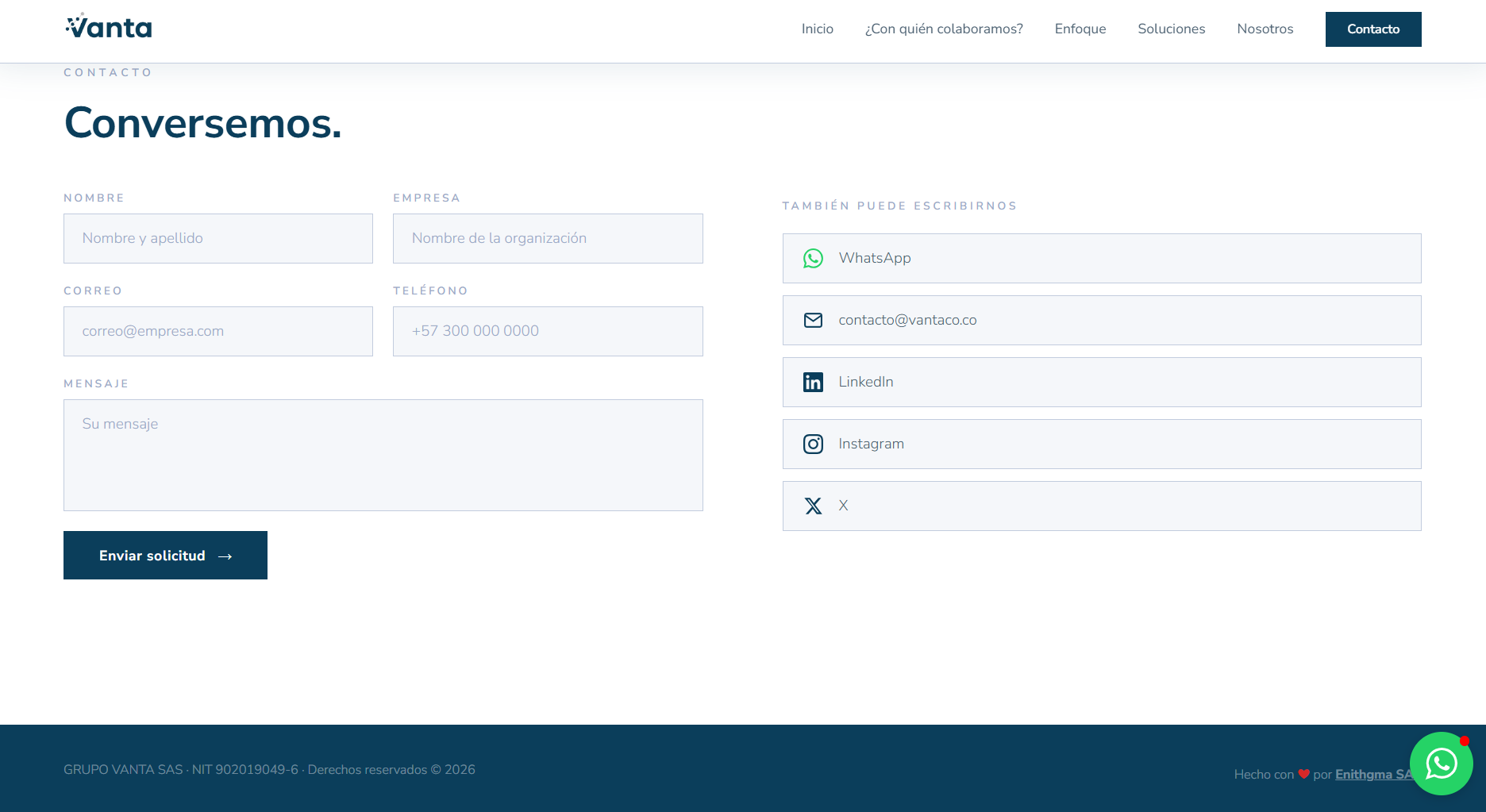Click the X social network icon

[x=813, y=506]
